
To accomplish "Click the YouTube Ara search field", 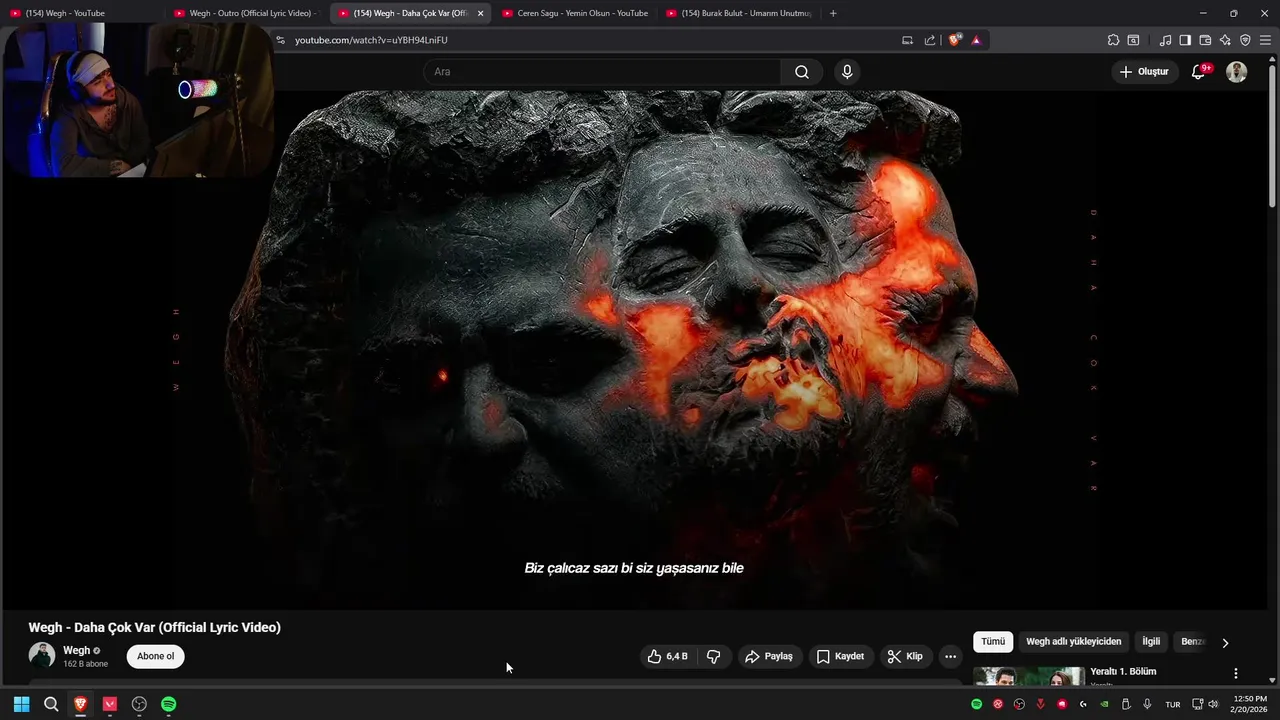I will coord(602,72).
